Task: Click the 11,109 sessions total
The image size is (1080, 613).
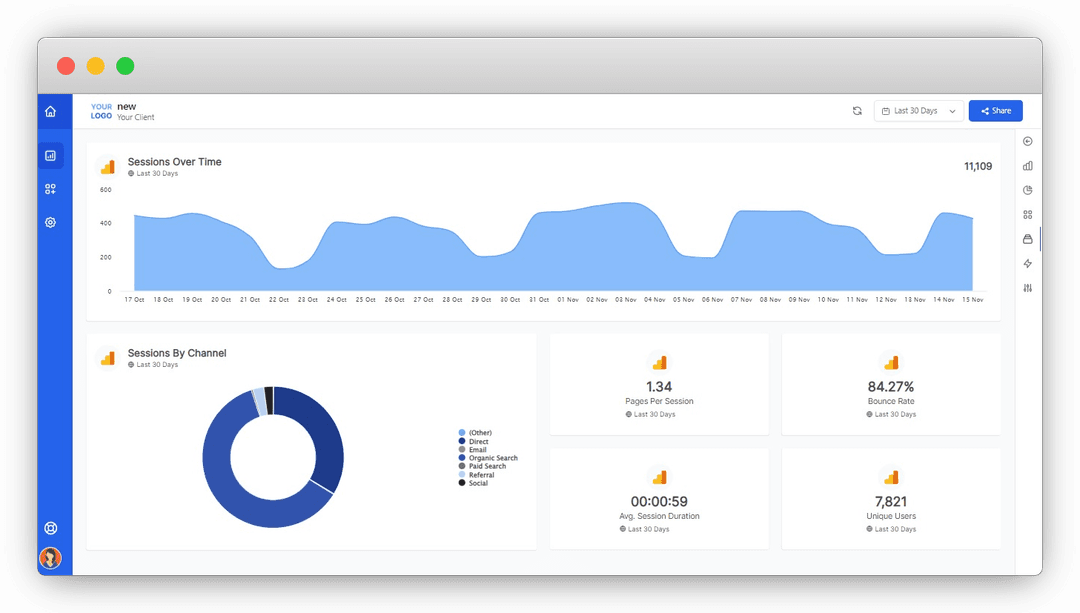Action: [x=978, y=166]
